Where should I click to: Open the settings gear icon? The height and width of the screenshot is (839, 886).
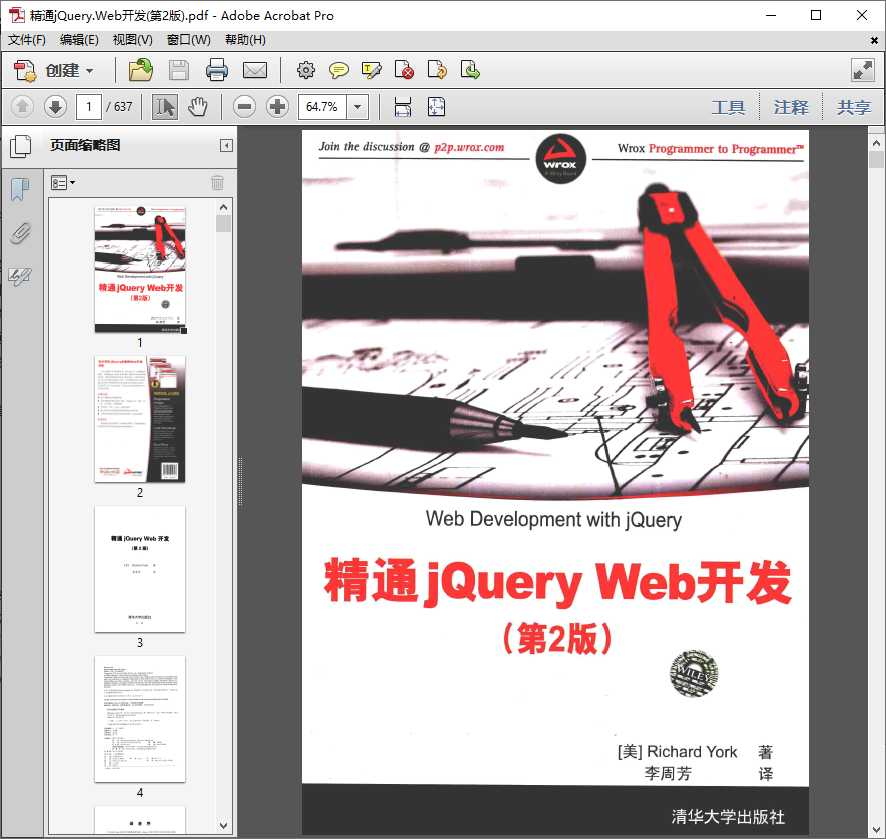point(306,70)
